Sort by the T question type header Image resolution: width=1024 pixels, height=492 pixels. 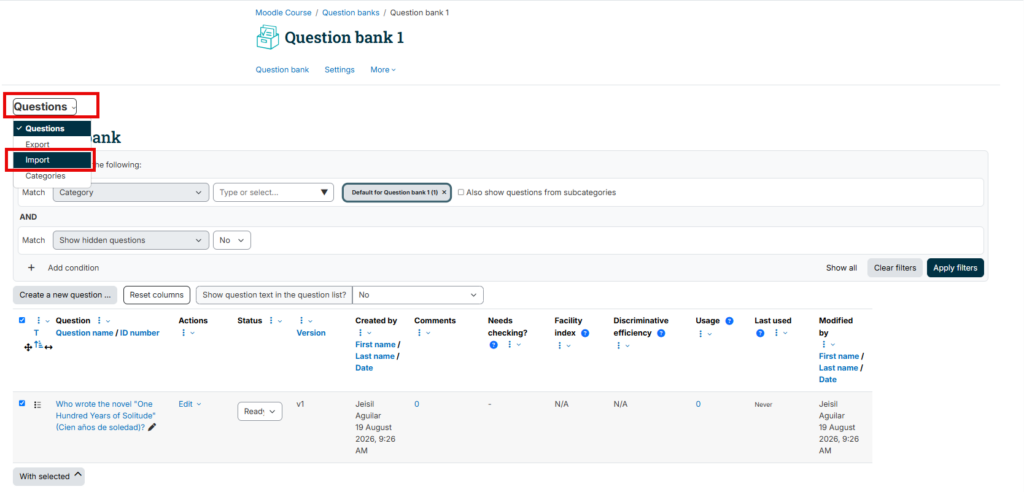tap(37, 333)
